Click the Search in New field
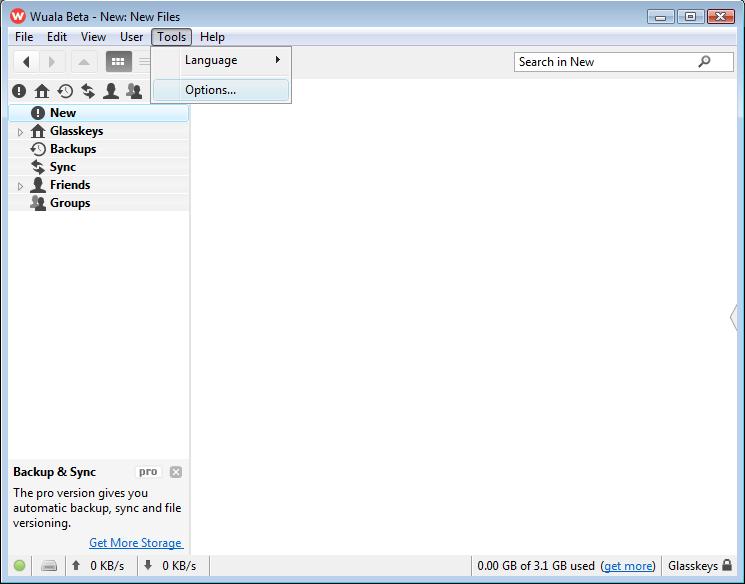This screenshot has width=745, height=584. pos(605,62)
